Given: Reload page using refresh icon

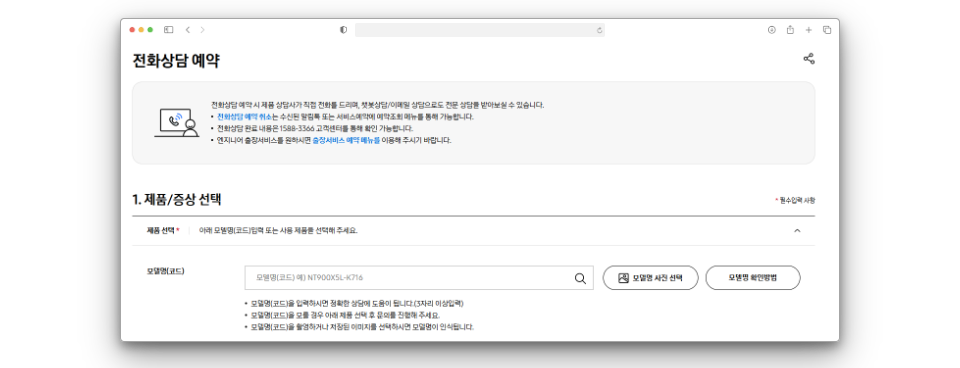Looking at the screenshot, I should point(599,30).
